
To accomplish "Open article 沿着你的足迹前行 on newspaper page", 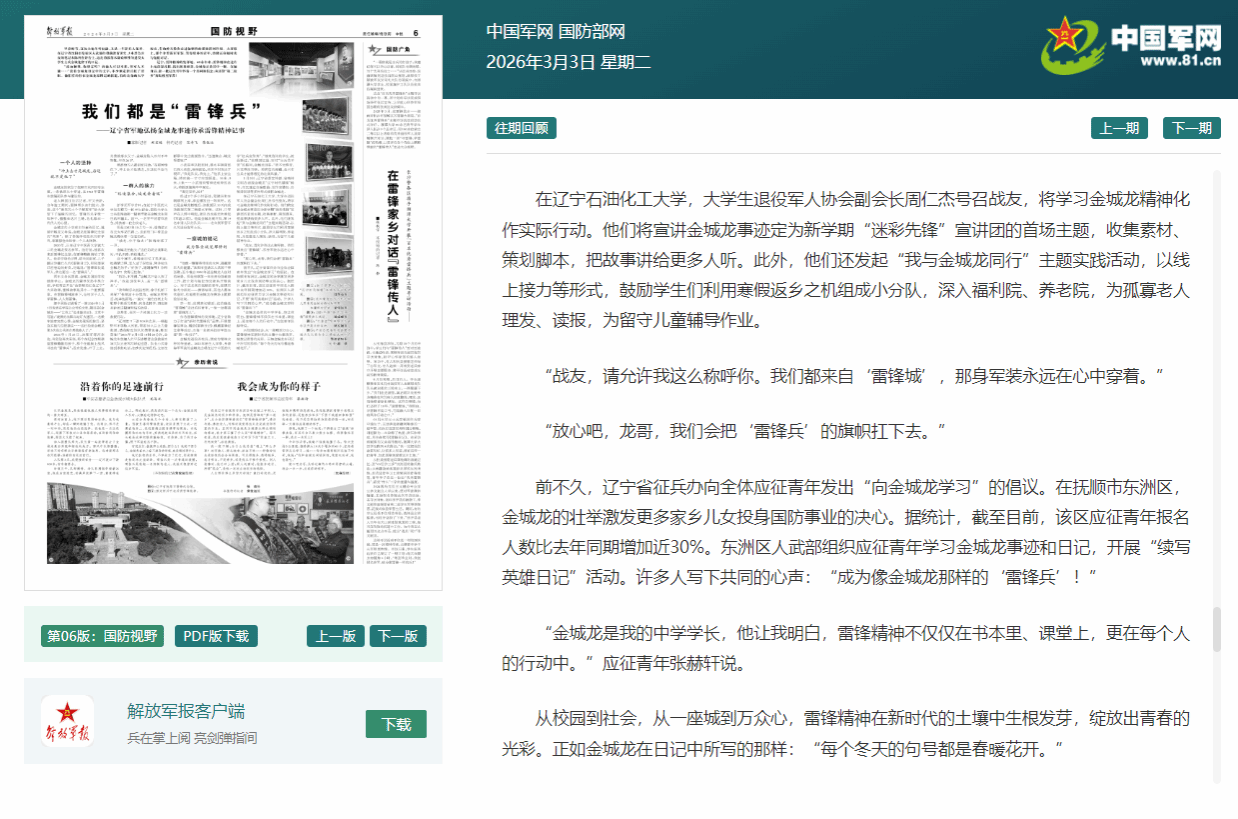I will point(121,385).
